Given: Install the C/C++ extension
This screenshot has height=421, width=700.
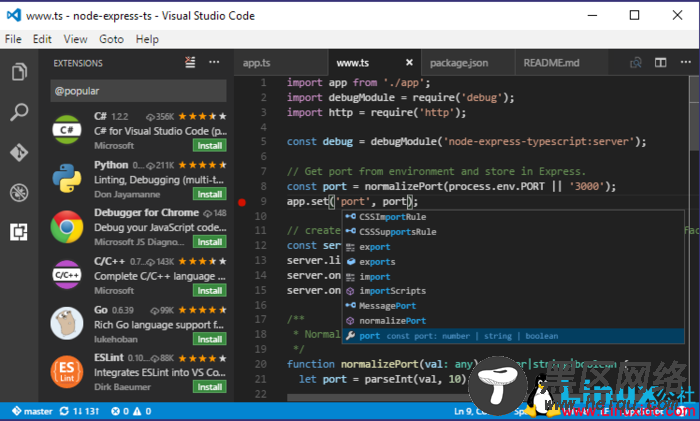Looking at the screenshot, I should tap(210, 291).
